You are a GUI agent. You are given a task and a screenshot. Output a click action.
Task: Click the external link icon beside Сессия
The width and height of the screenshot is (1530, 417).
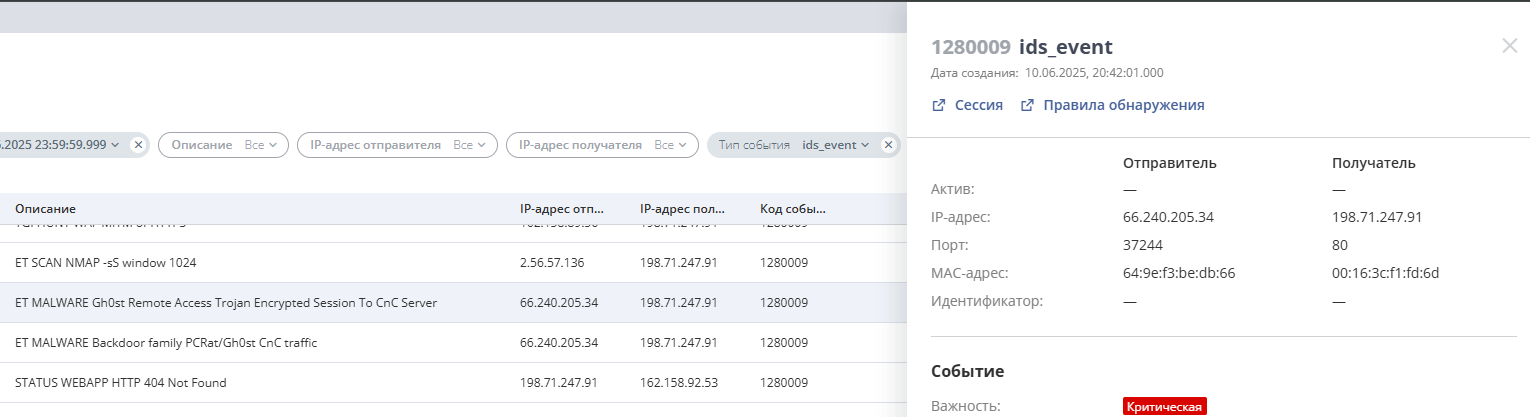click(x=938, y=105)
